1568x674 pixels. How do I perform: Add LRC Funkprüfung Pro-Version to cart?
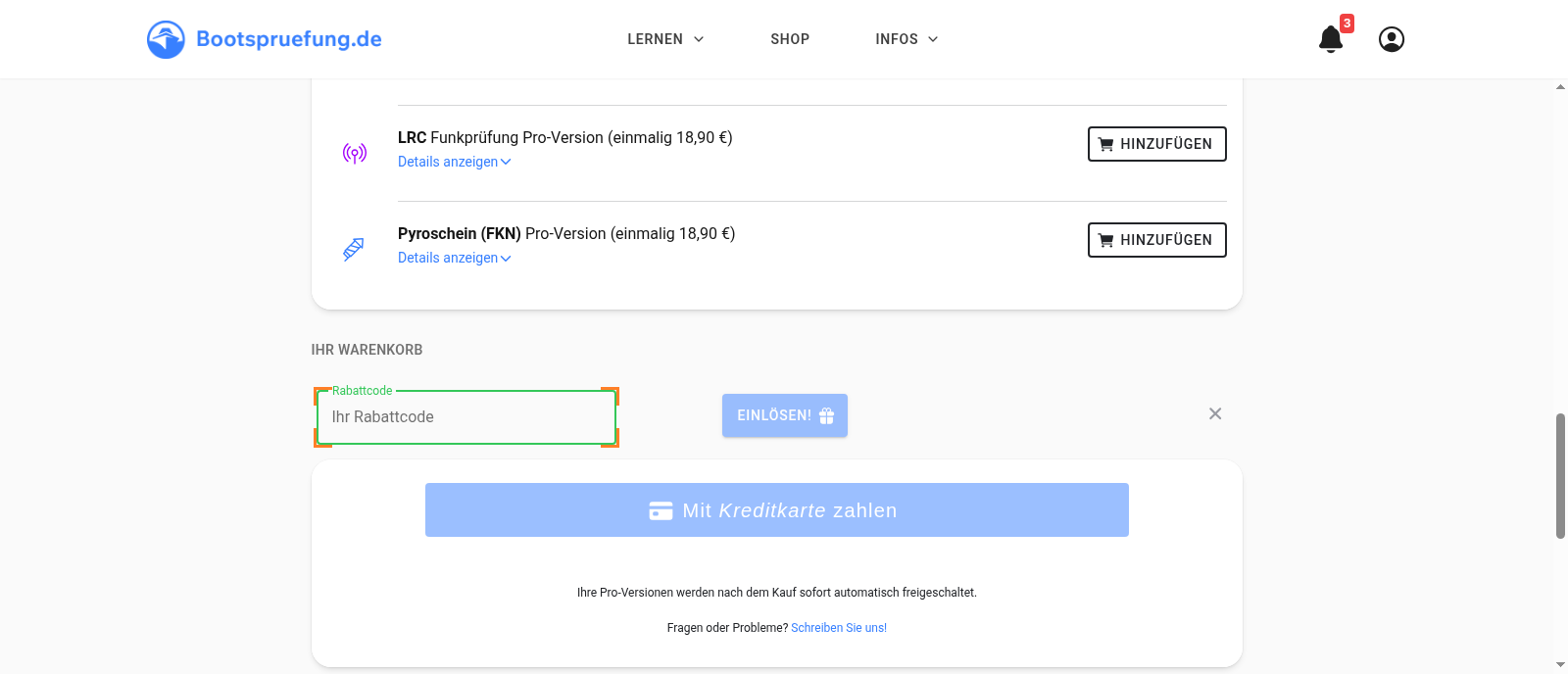tap(1157, 144)
